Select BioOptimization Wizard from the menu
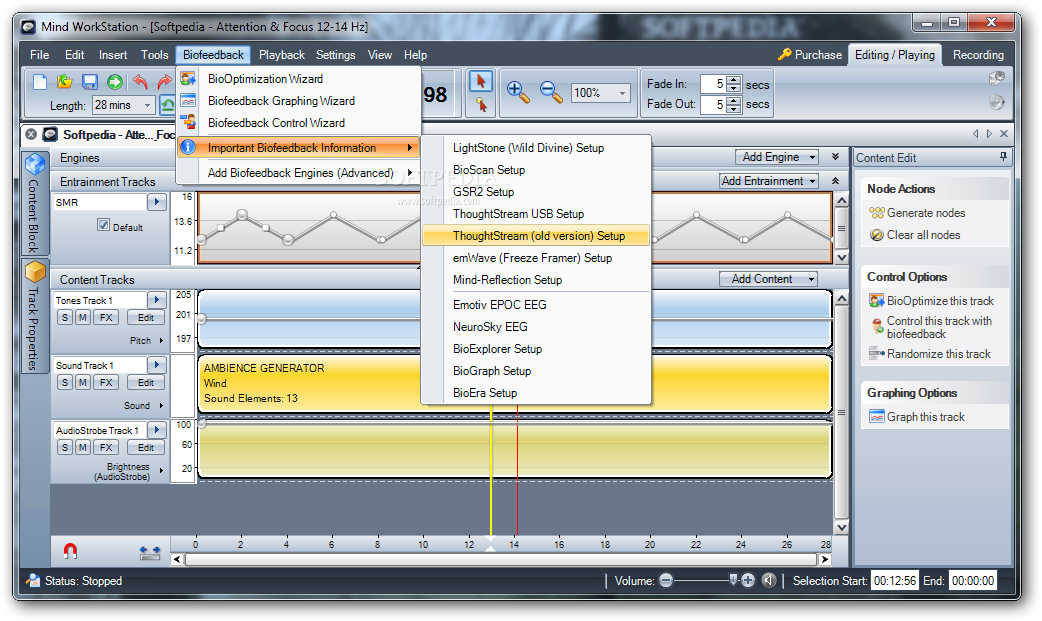 [x=265, y=78]
